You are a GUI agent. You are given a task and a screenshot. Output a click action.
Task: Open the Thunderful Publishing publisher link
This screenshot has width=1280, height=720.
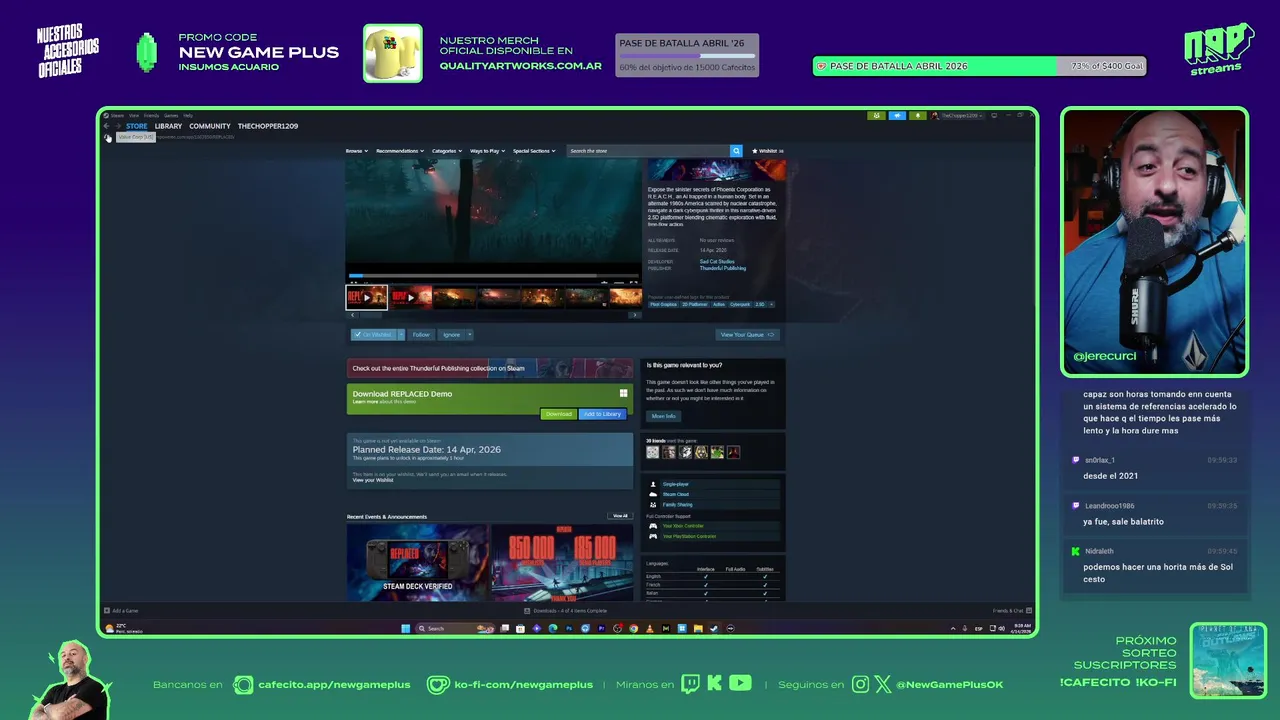tap(723, 268)
